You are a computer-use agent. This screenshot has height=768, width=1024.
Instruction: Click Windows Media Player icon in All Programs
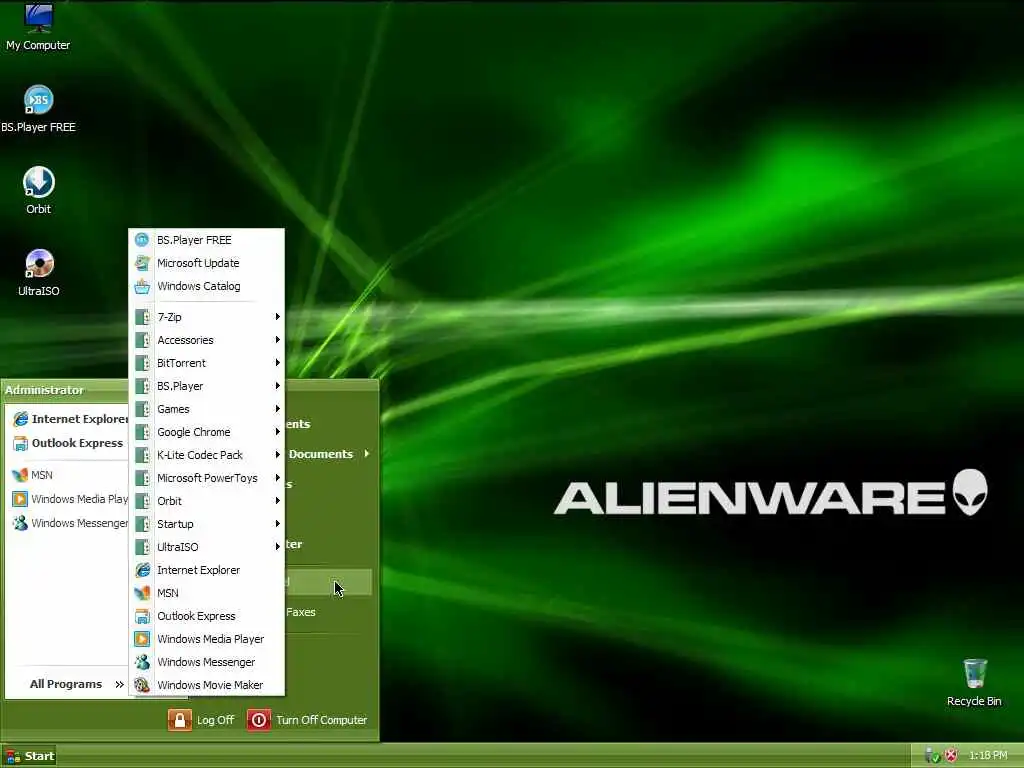pos(142,639)
